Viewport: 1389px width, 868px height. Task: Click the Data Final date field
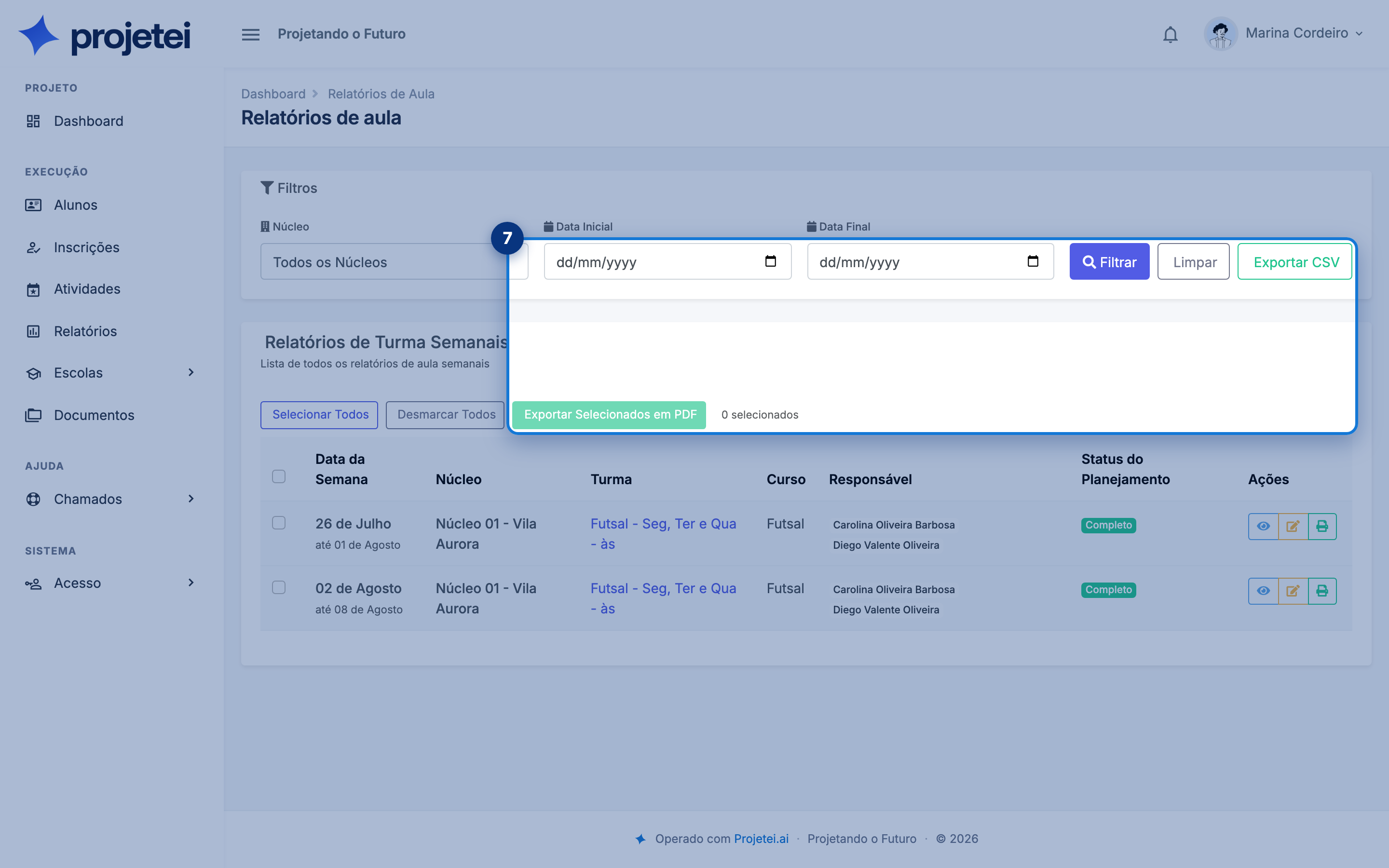click(930, 262)
